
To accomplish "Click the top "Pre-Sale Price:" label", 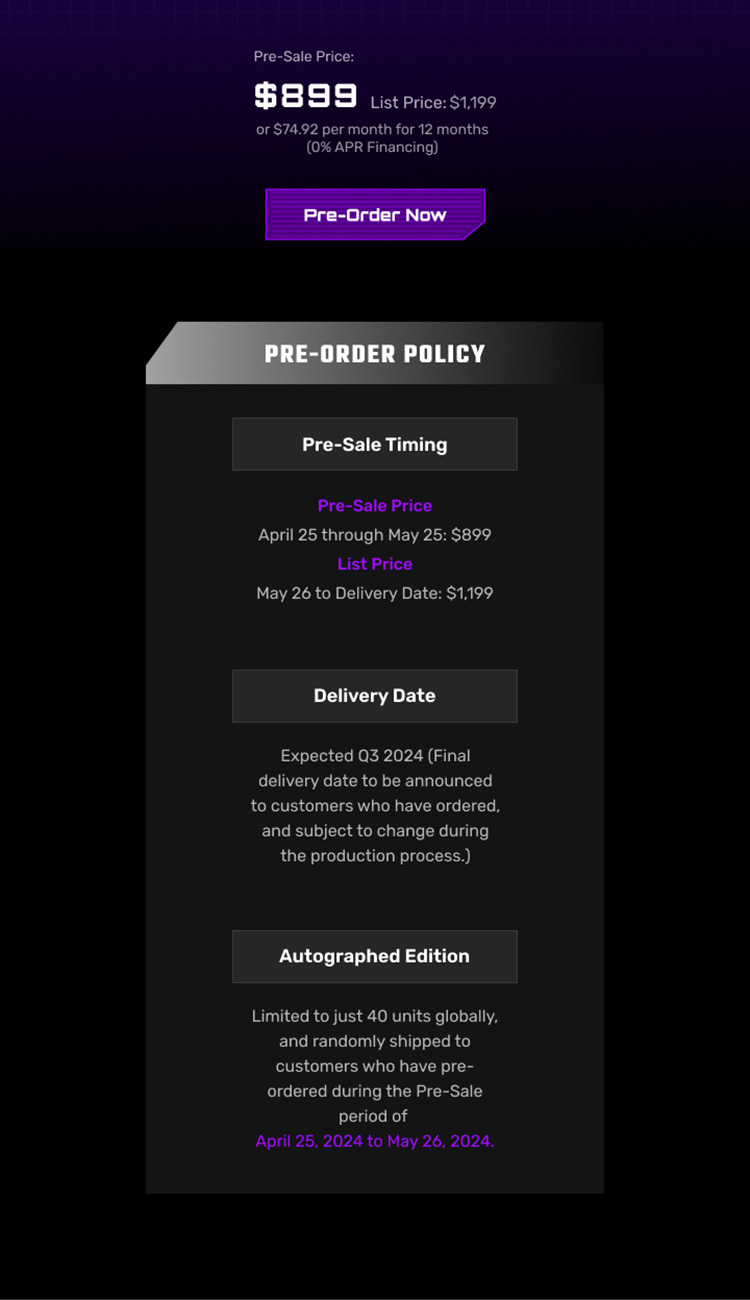I will coord(304,57).
